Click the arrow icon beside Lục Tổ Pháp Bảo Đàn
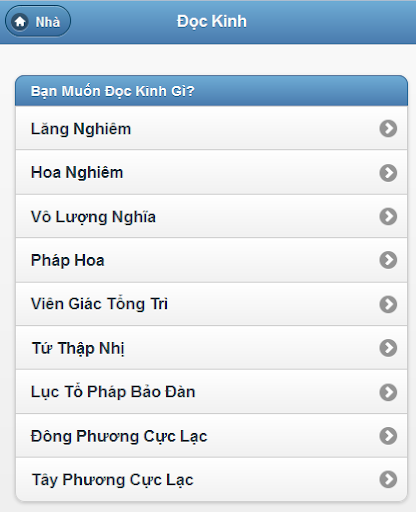 tap(388, 392)
